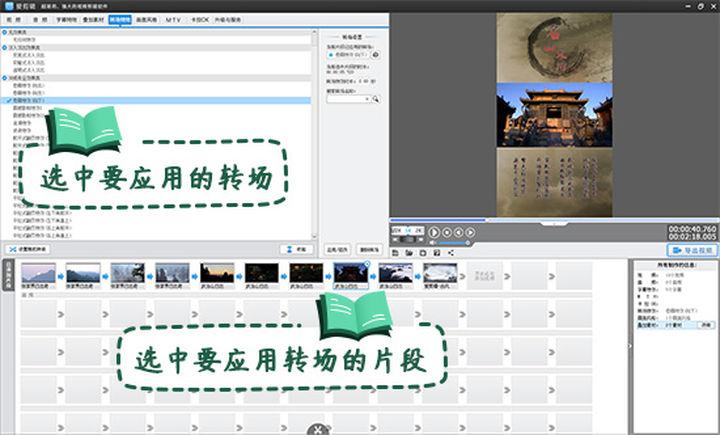Click the transition list scroll-down arrow
This screenshot has height=435, width=720.
(x=315, y=236)
